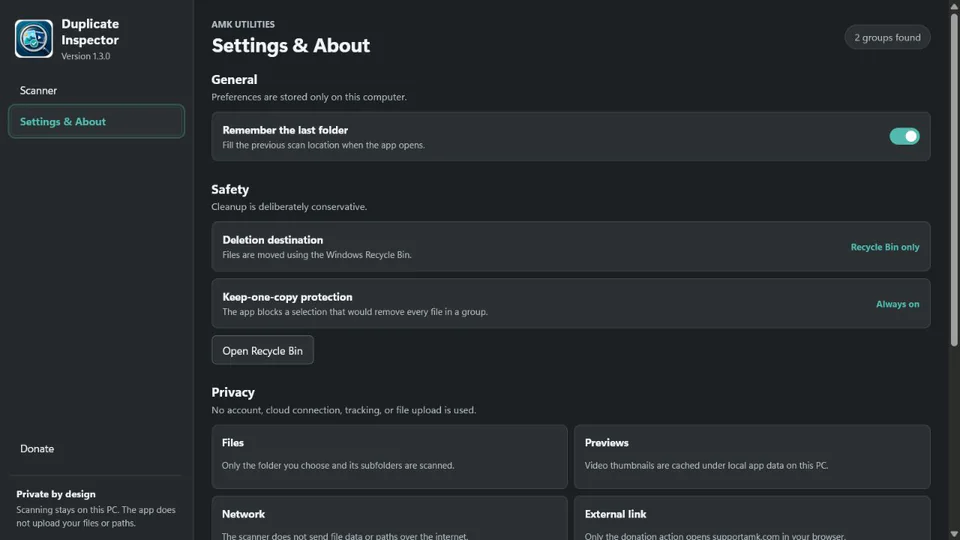
Task: Click the AMK UTILITIES label
Action: tap(243, 24)
